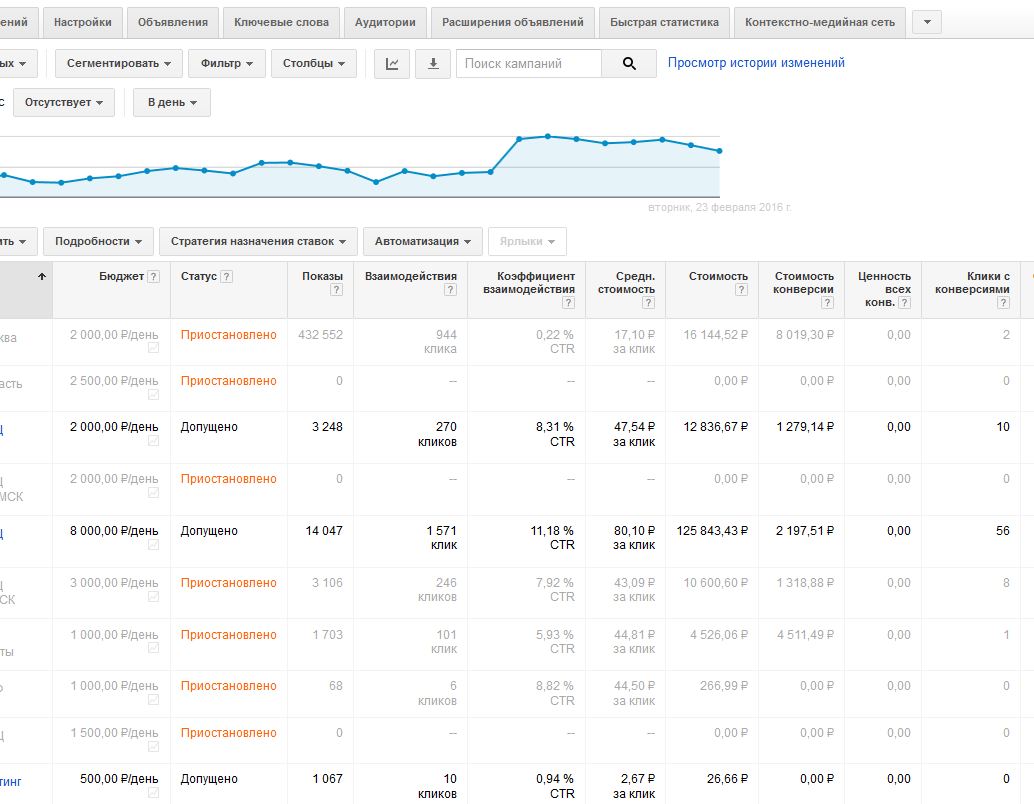Open the Сегментировать dropdown
This screenshot has width=1034, height=804.
coord(119,64)
